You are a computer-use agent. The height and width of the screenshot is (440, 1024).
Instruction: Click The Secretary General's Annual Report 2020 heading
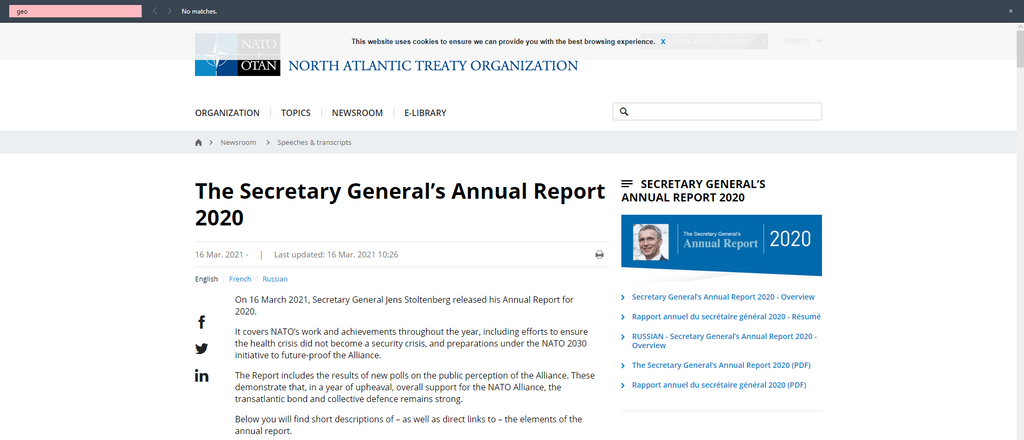click(x=400, y=204)
